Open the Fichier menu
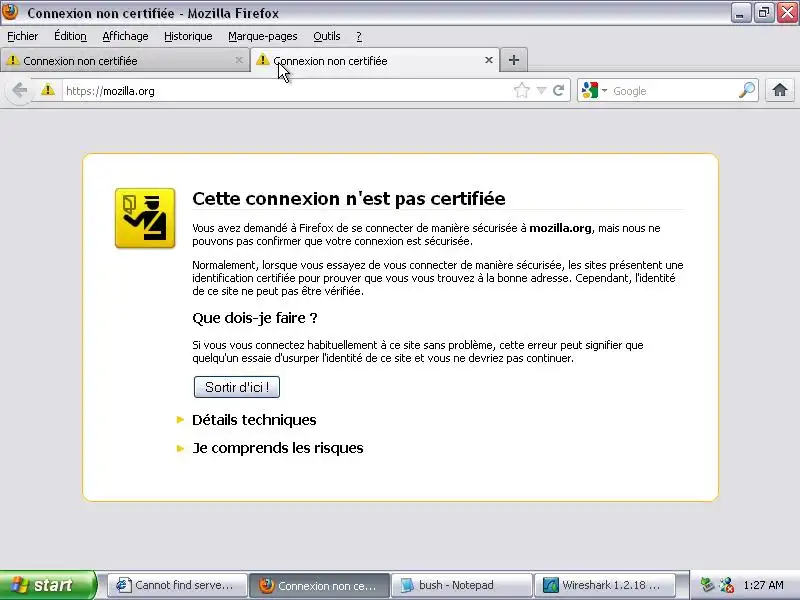 pos(22,36)
